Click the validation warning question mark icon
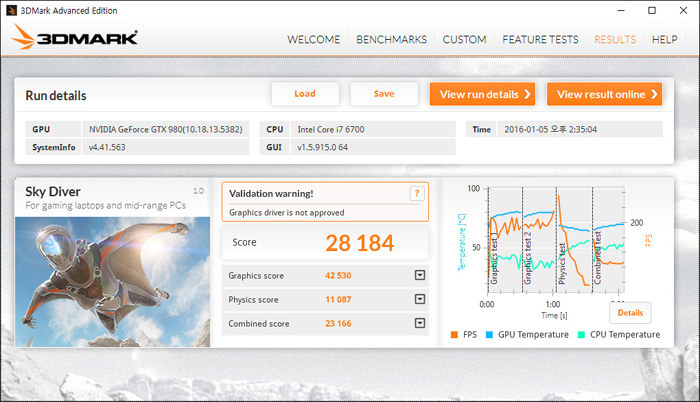This screenshot has width=700, height=402. tap(417, 194)
